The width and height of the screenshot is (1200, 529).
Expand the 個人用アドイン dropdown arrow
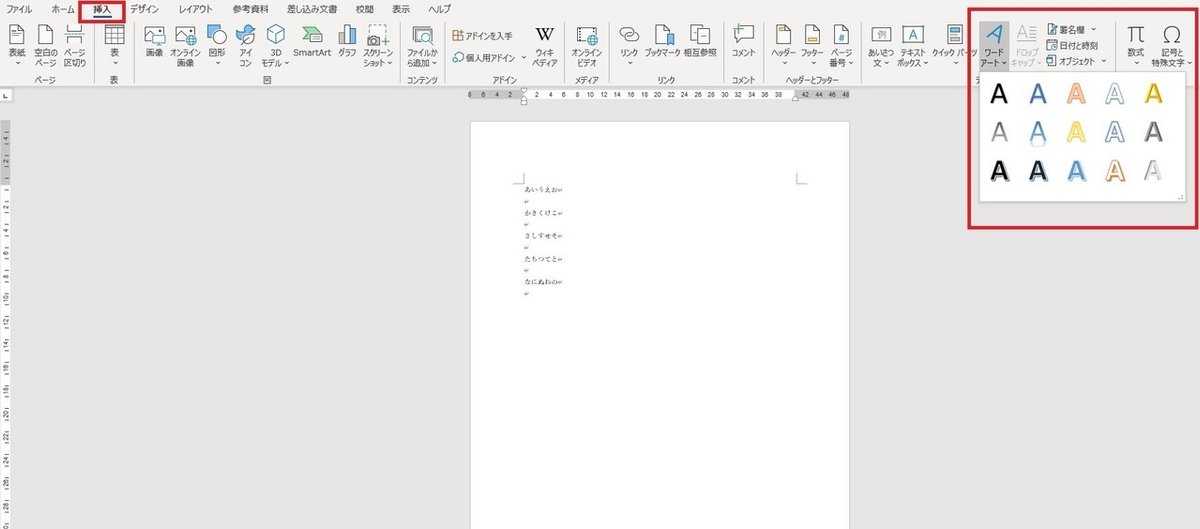coord(522,58)
